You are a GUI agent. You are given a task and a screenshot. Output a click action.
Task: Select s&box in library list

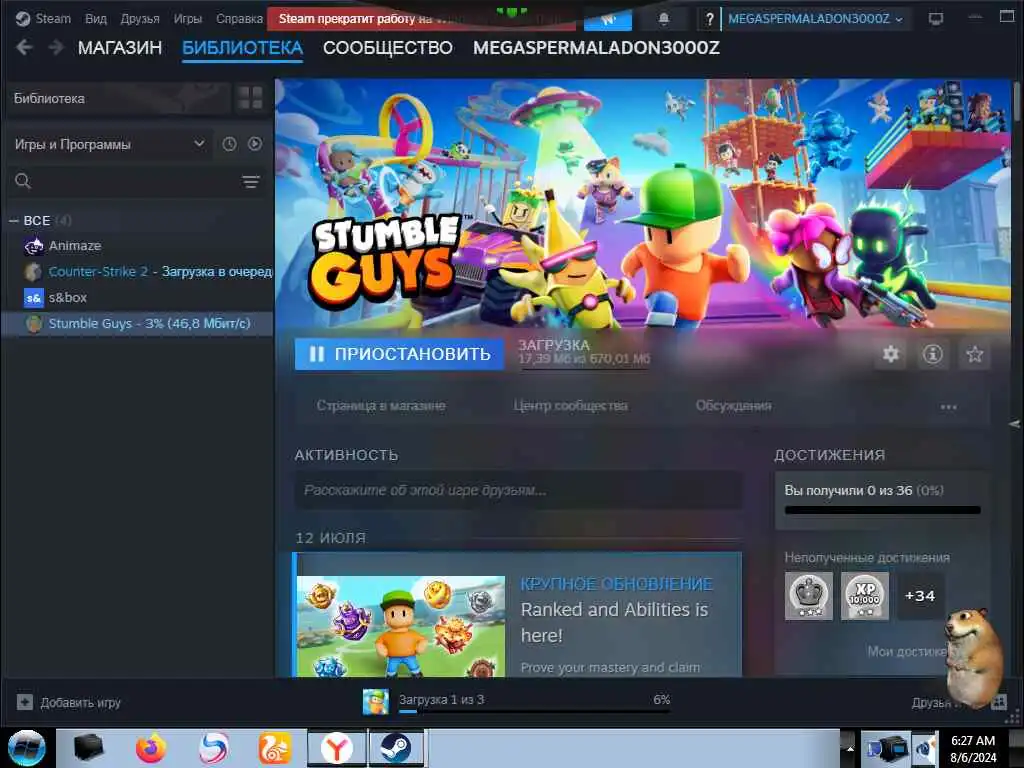click(67, 297)
